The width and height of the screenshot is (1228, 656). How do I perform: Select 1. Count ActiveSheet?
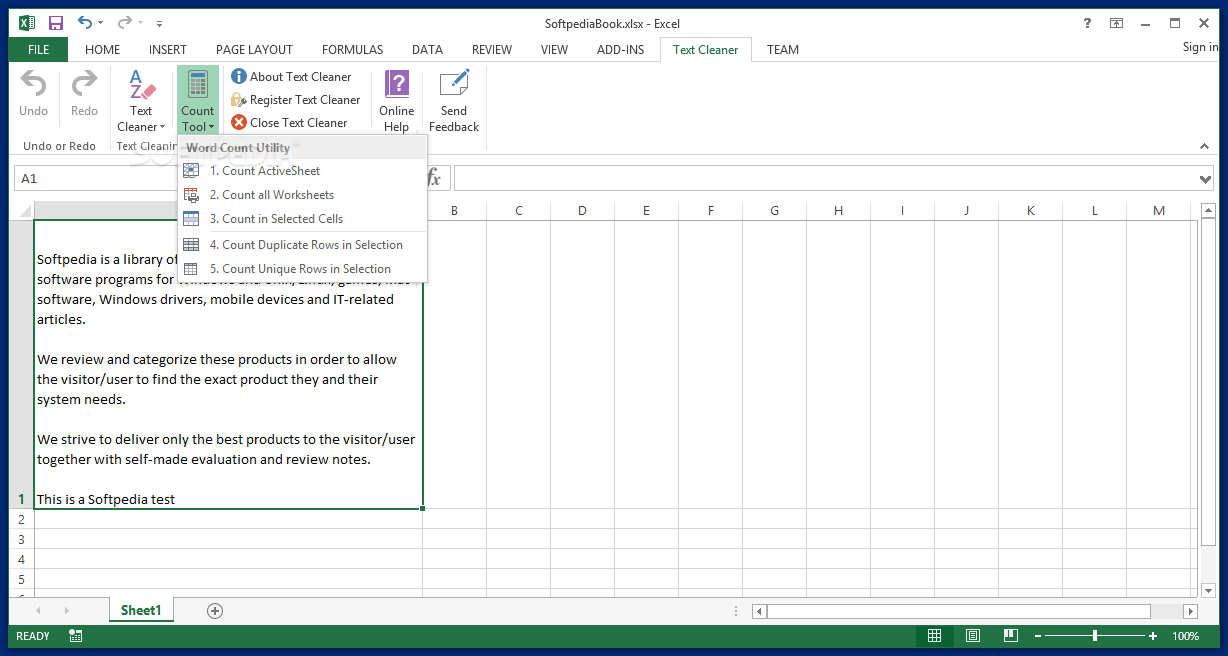pyautogui.click(x=302, y=171)
